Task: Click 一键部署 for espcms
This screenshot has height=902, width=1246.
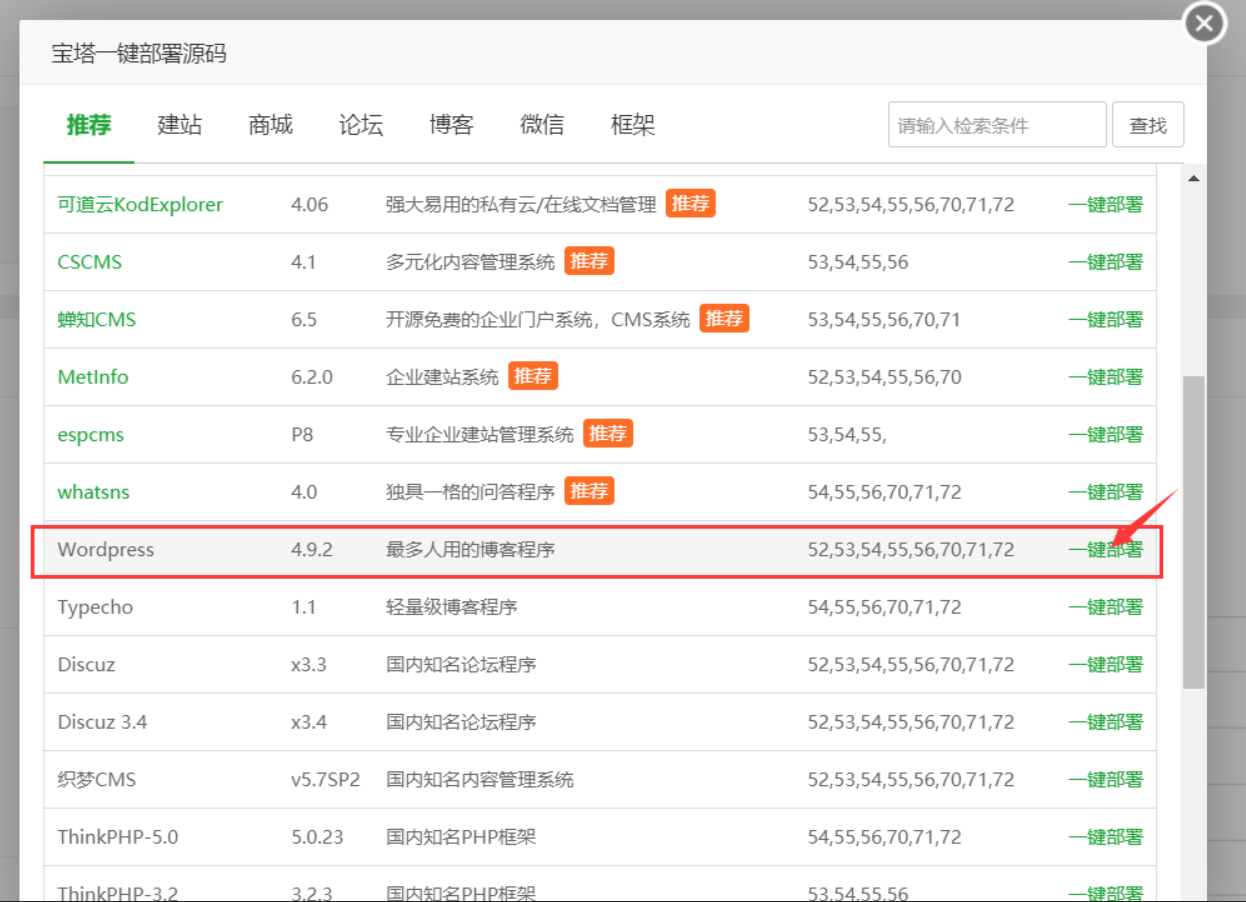Action: (x=1105, y=435)
